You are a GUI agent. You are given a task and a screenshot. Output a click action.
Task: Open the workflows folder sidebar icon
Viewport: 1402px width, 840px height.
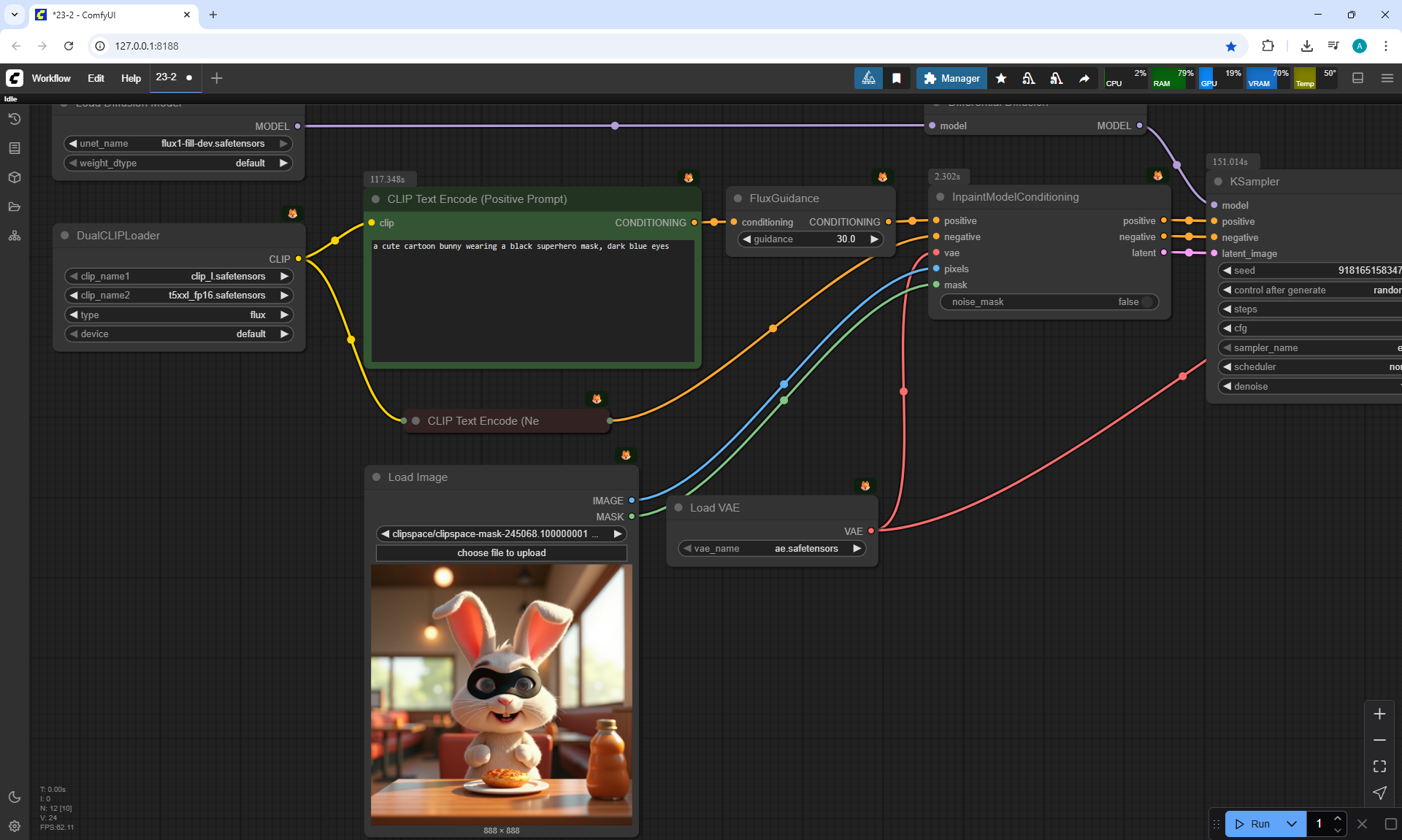click(x=15, y=207)
